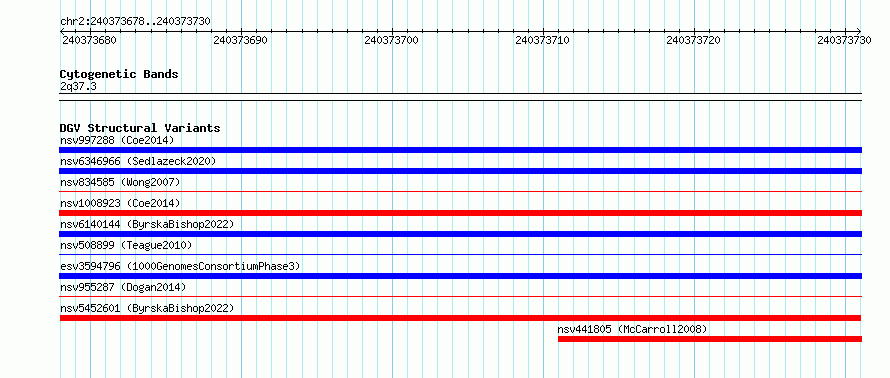Select the nsv1008923 (Coe2014) red variant bar
The image size is (890, 378).
tap(460, 213)
